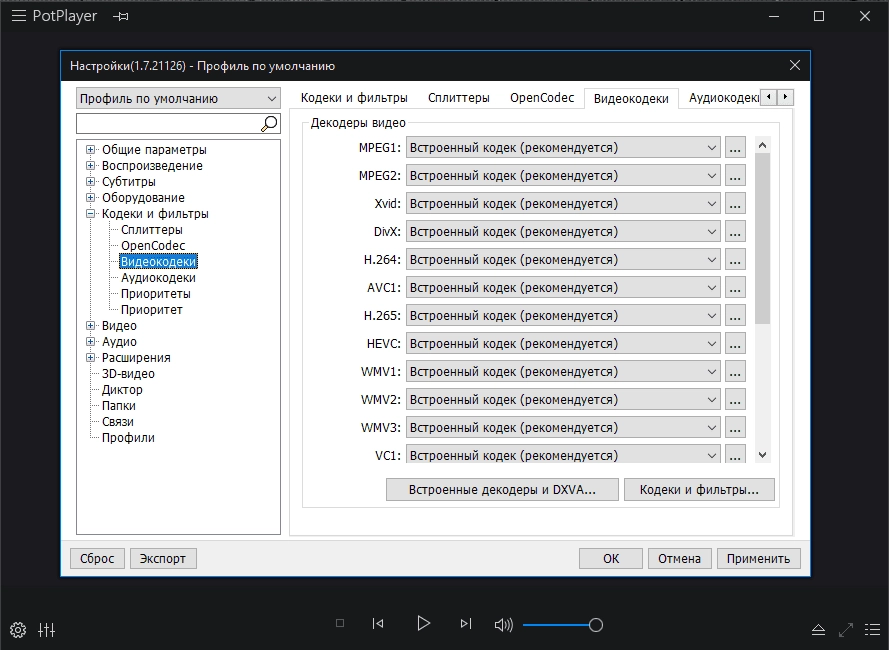Toggle fullscreen with the diagonal arrows icon
Viewport: 889px width, 650px height.
845,630
